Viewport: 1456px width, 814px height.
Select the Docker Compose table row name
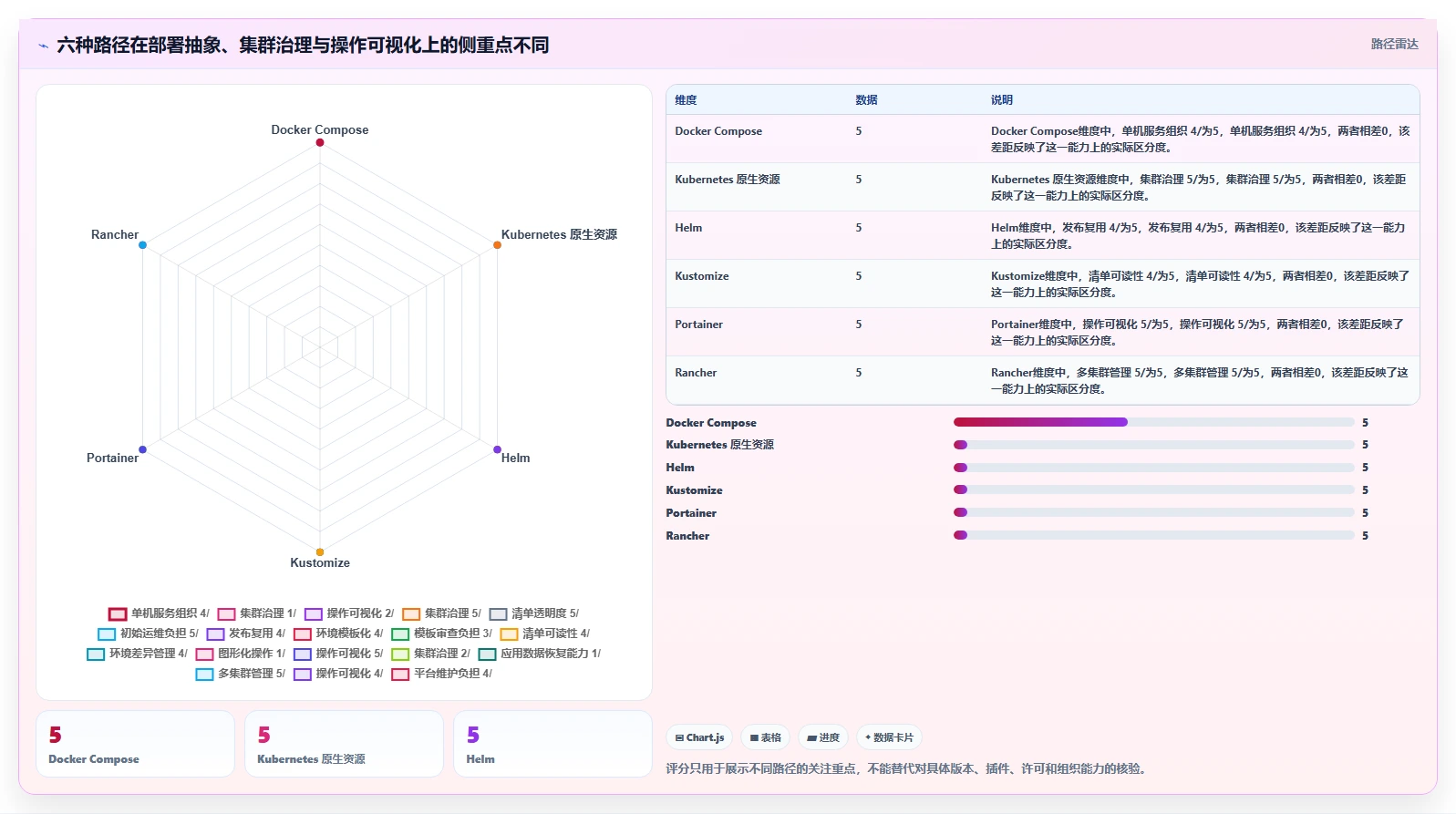point(718,131)
